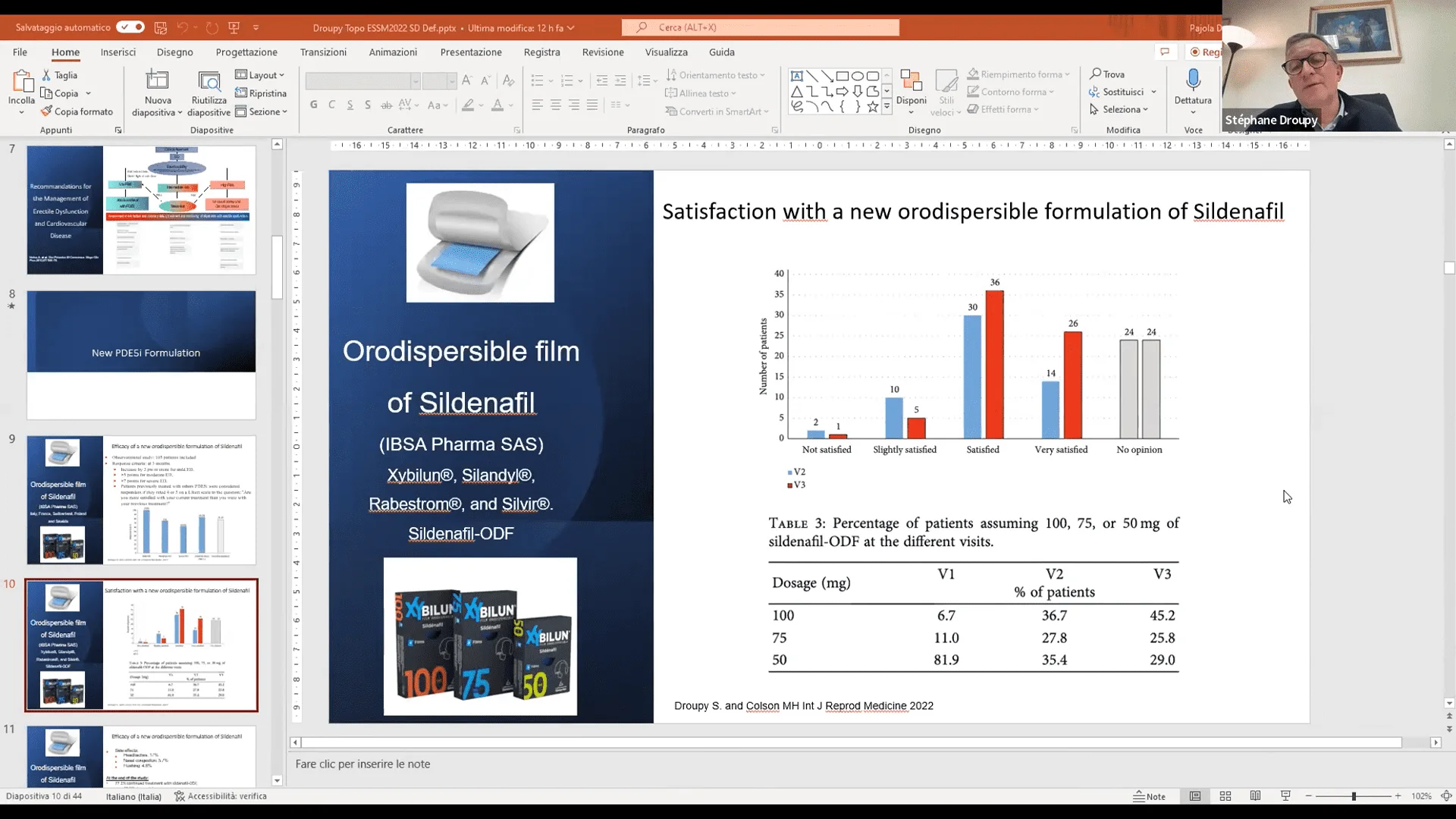Click the Note button in status bar
The image size is (1456, 819).
[x=1150, y=796]
